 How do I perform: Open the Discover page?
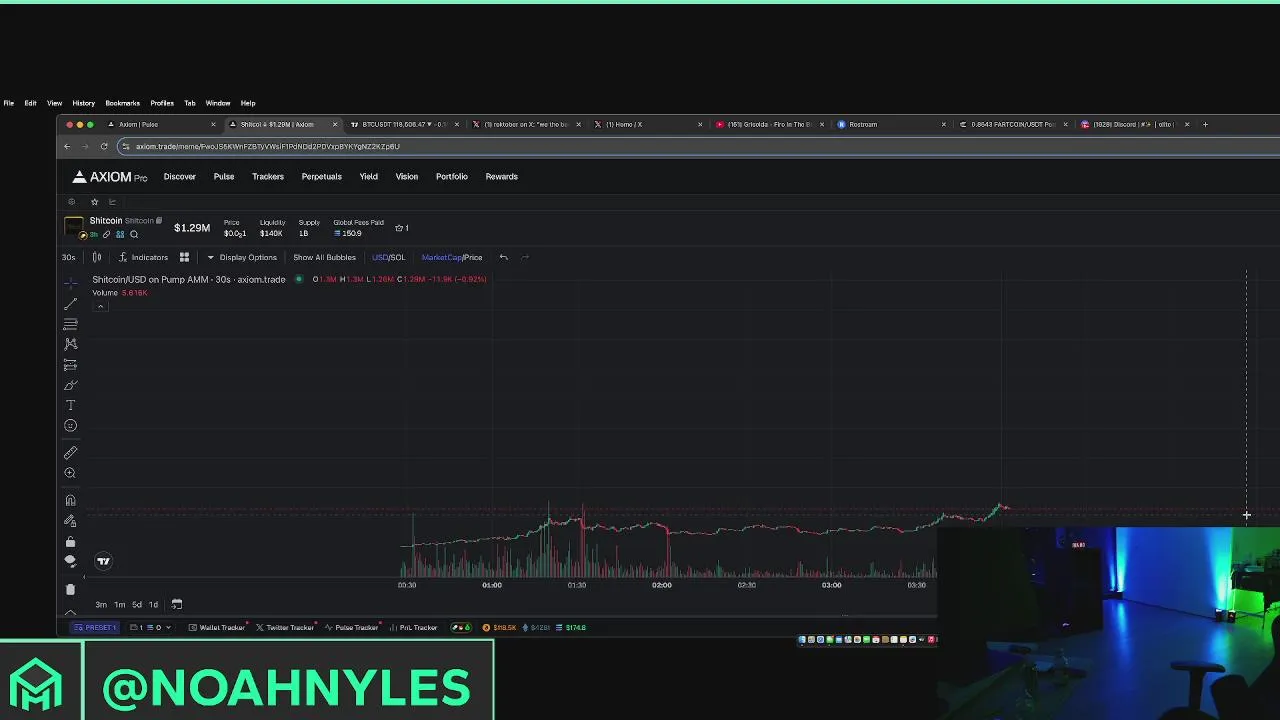coord(180,176)
